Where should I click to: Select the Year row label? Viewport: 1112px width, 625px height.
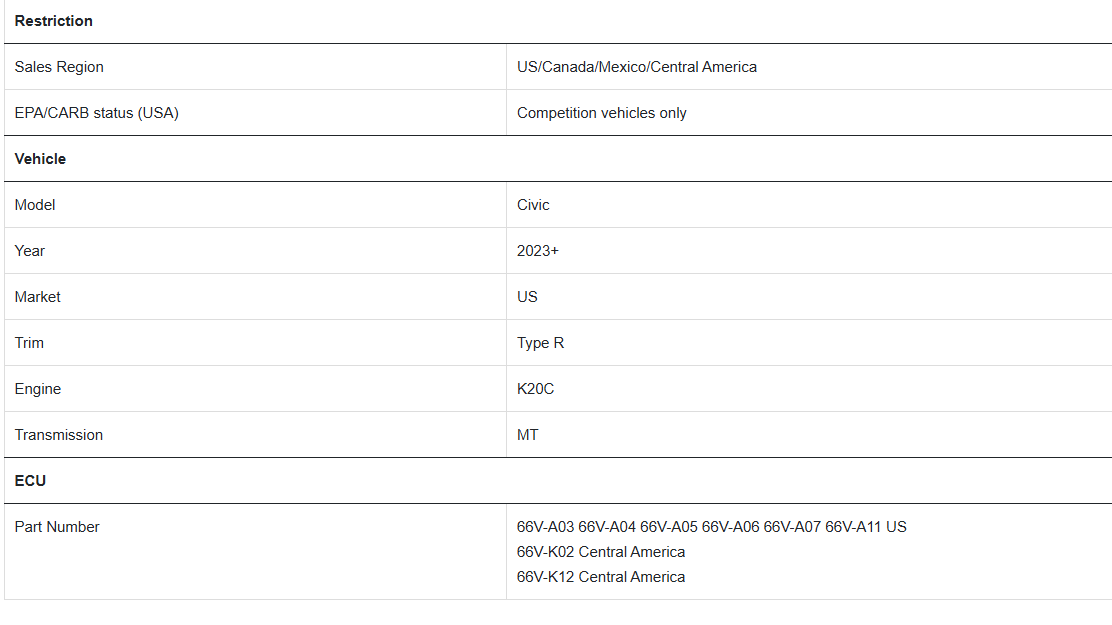point(29,251)
